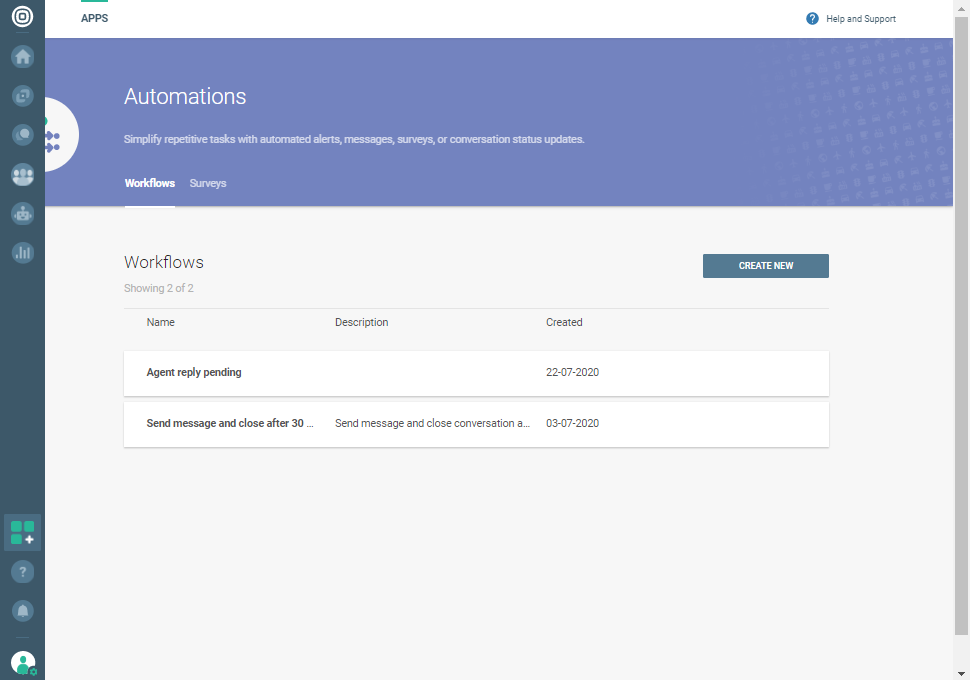Open the user profile avatar
The width and height of the screenshot is (970, 680).
tap(22, 662)
